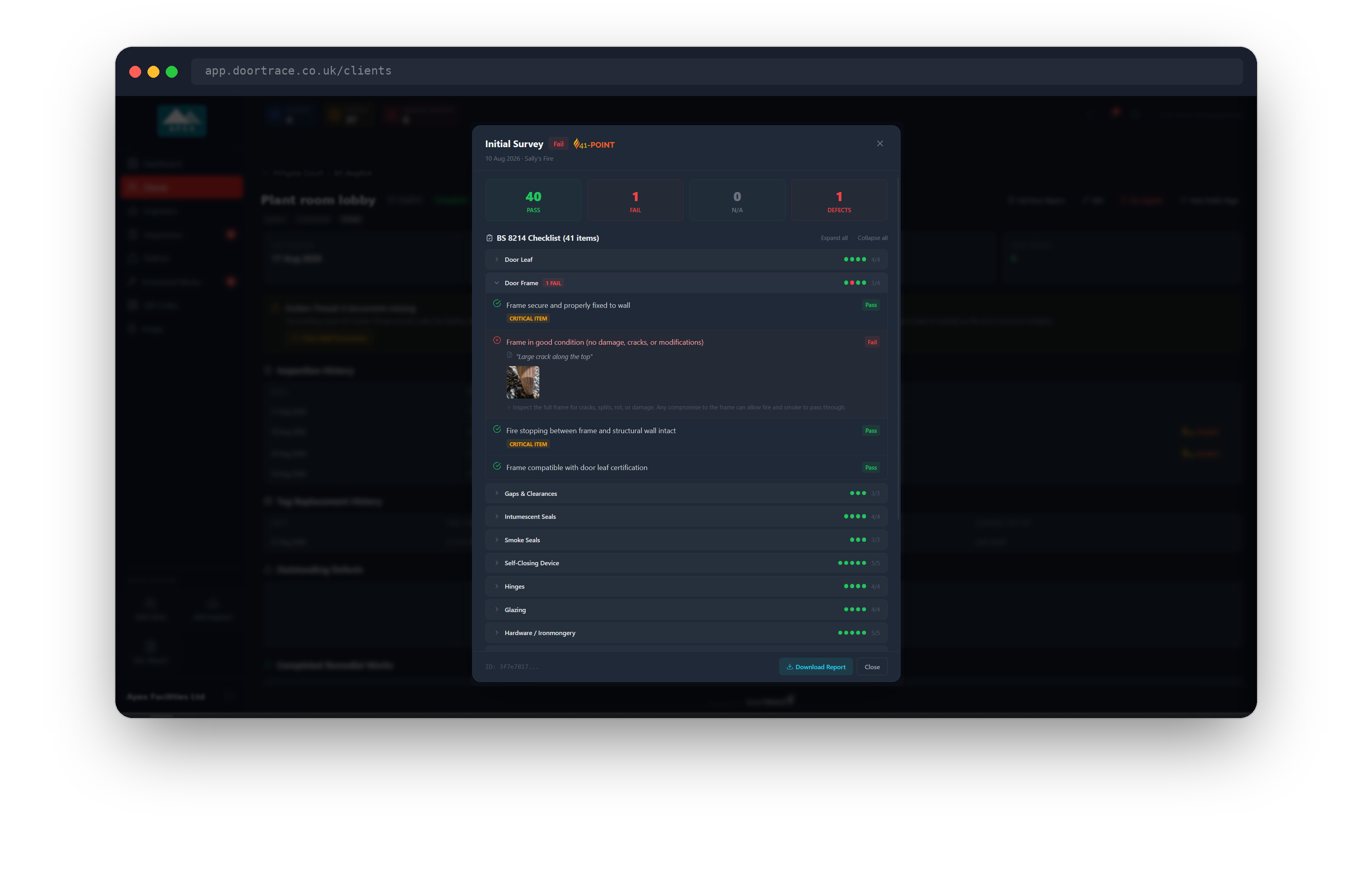Click Pass badge on Frame secure row

(x=870, y=305)
